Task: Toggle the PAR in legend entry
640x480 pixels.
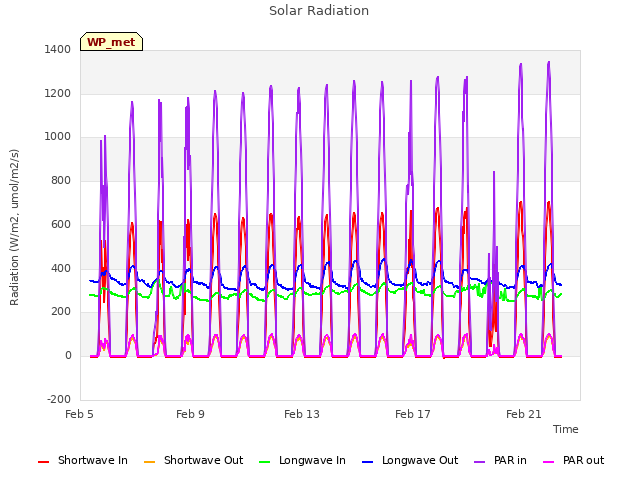Action: [500, 460]
